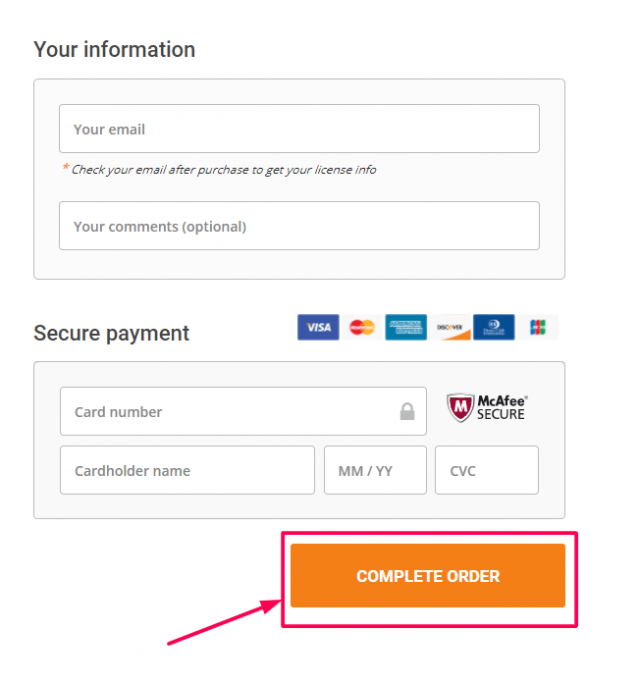Click the McAfee SECURE wordmark text
The width and height of the screenshot is (640, 683).
(502, 408)
